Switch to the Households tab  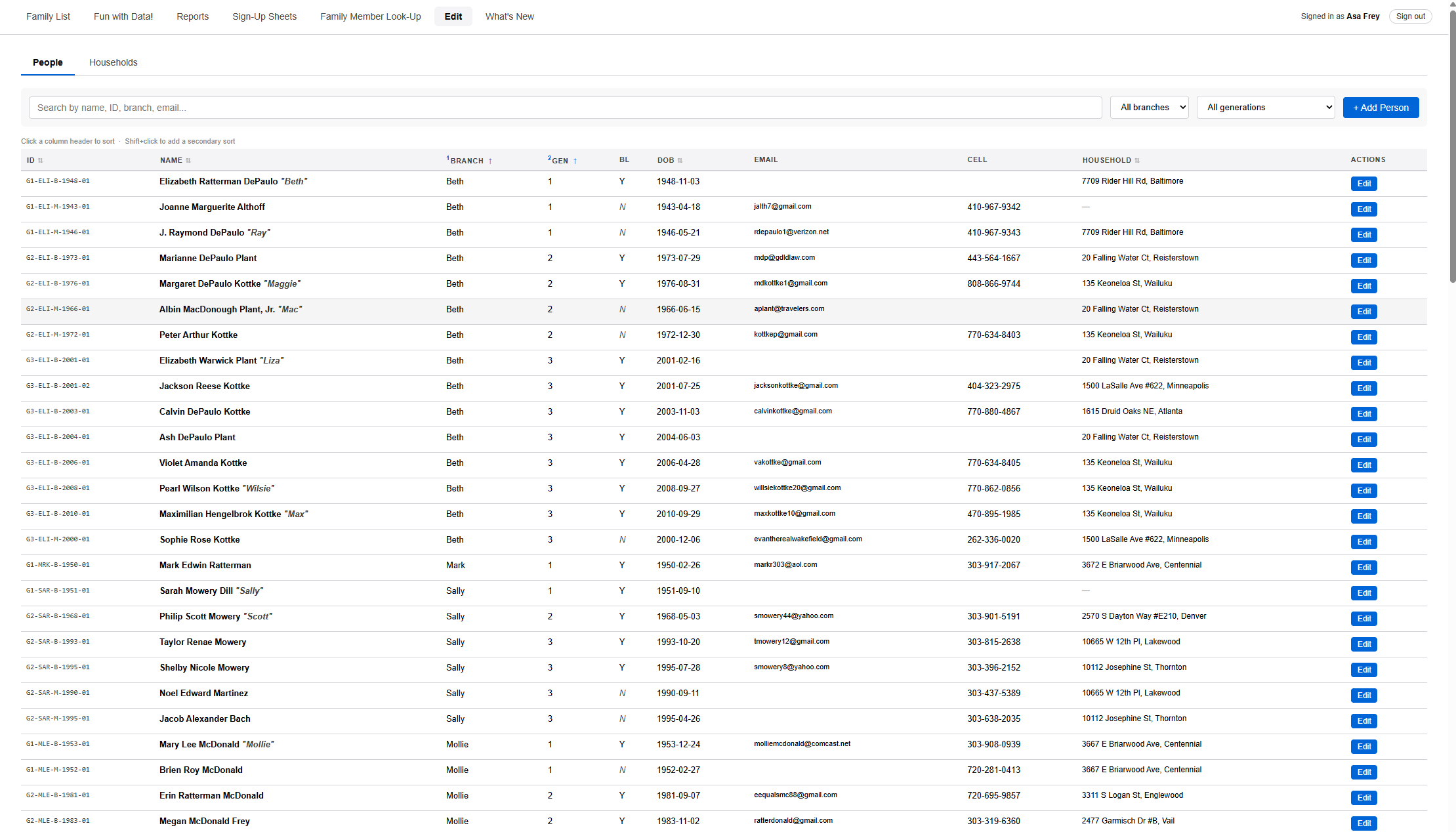(x=114, y=62)
